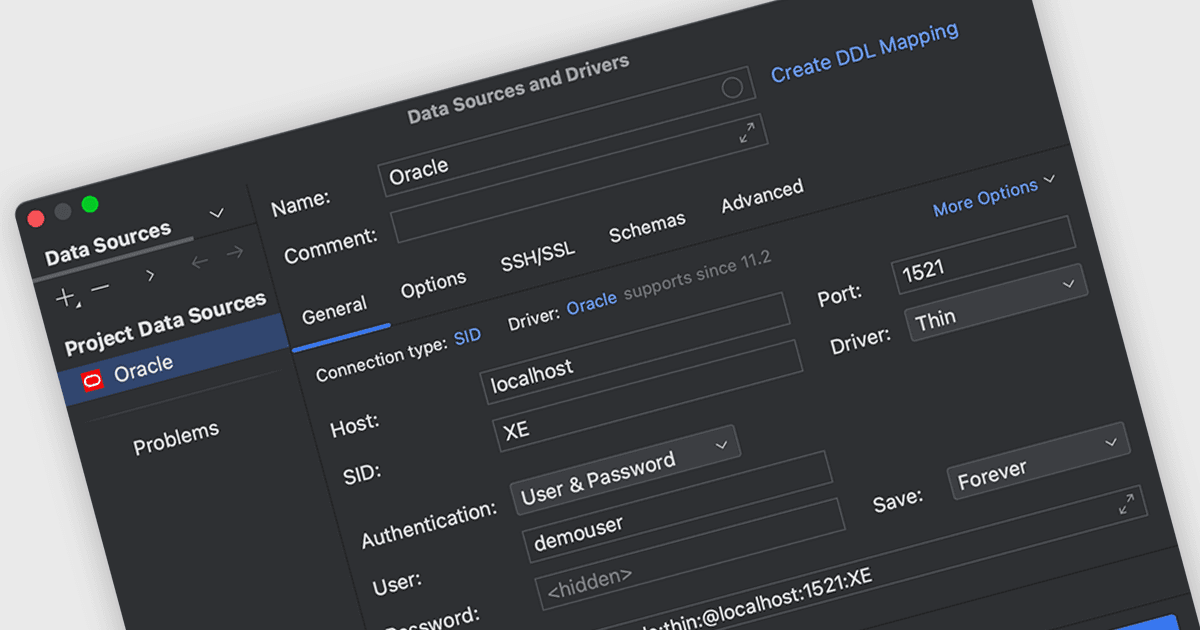Switch to the Schemas tab

coord(648,227)
